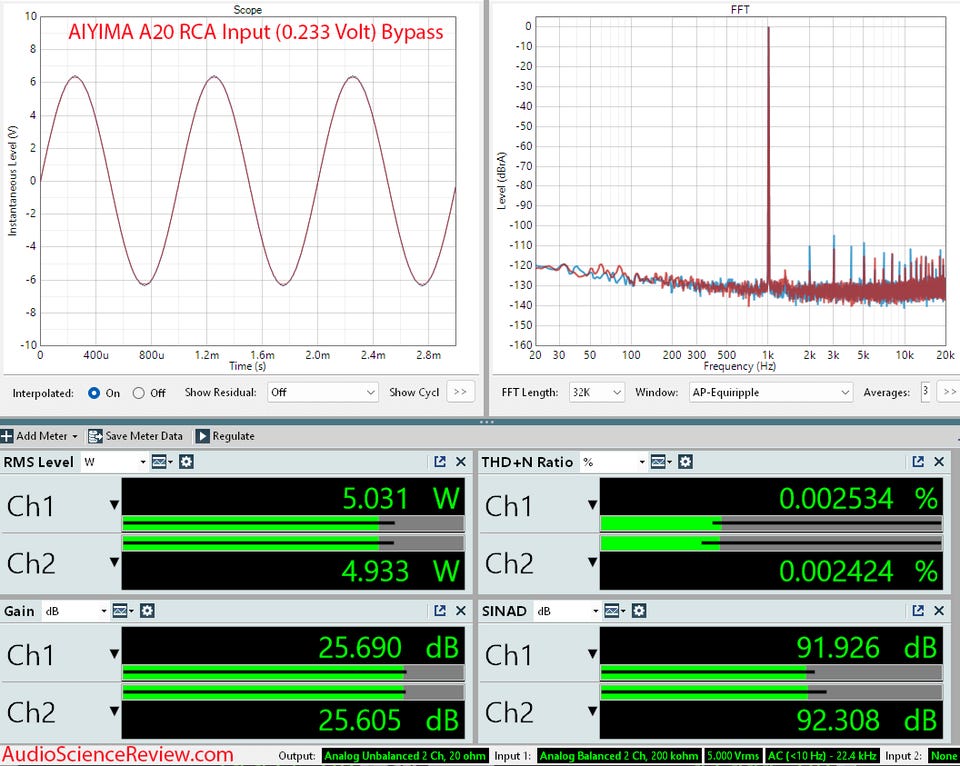Pop out the Gain meter panel
The height and width of the screenshot is (766, 960).
point(440,610)
